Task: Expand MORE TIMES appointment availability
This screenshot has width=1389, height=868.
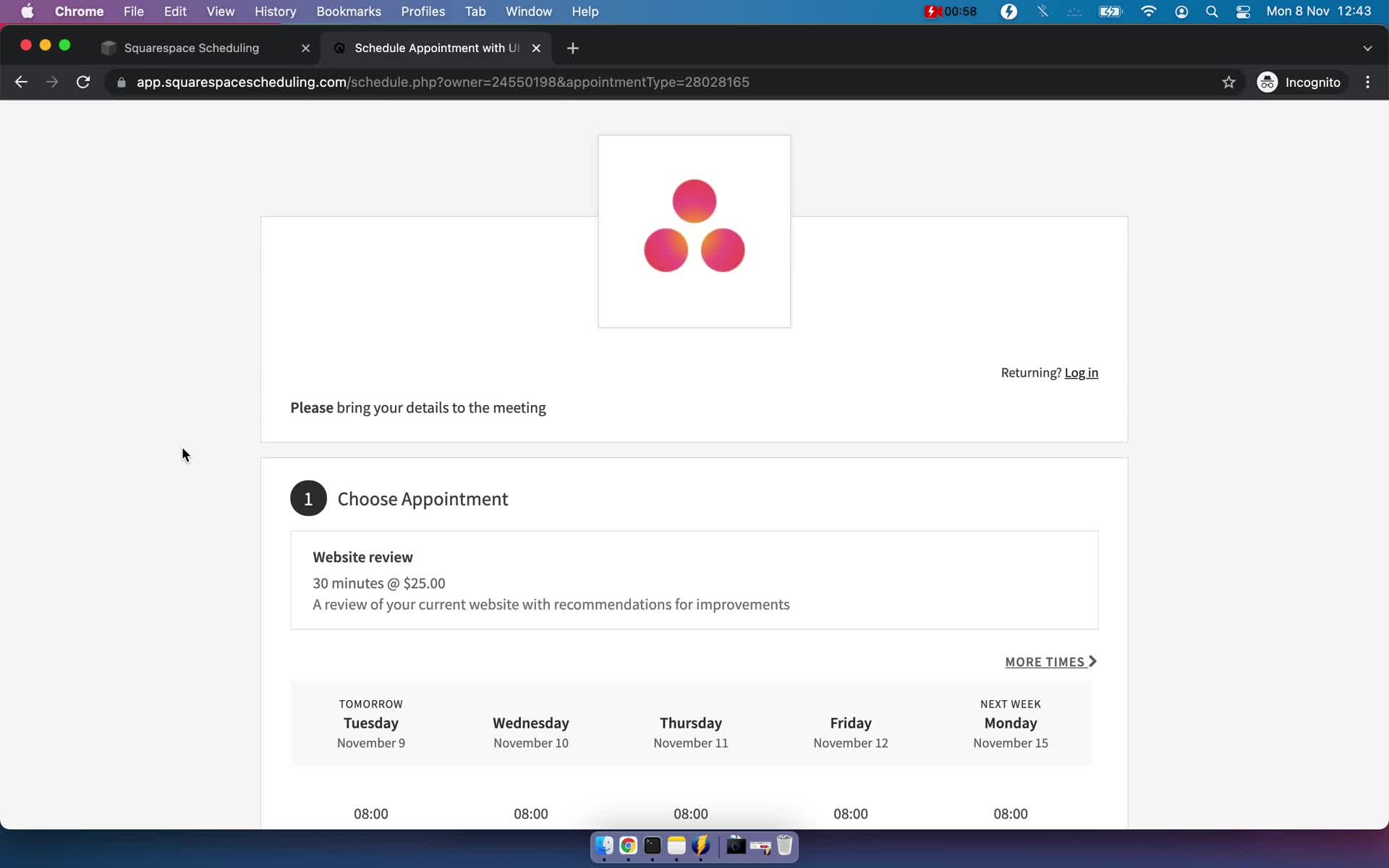Action: (1050, 661)
